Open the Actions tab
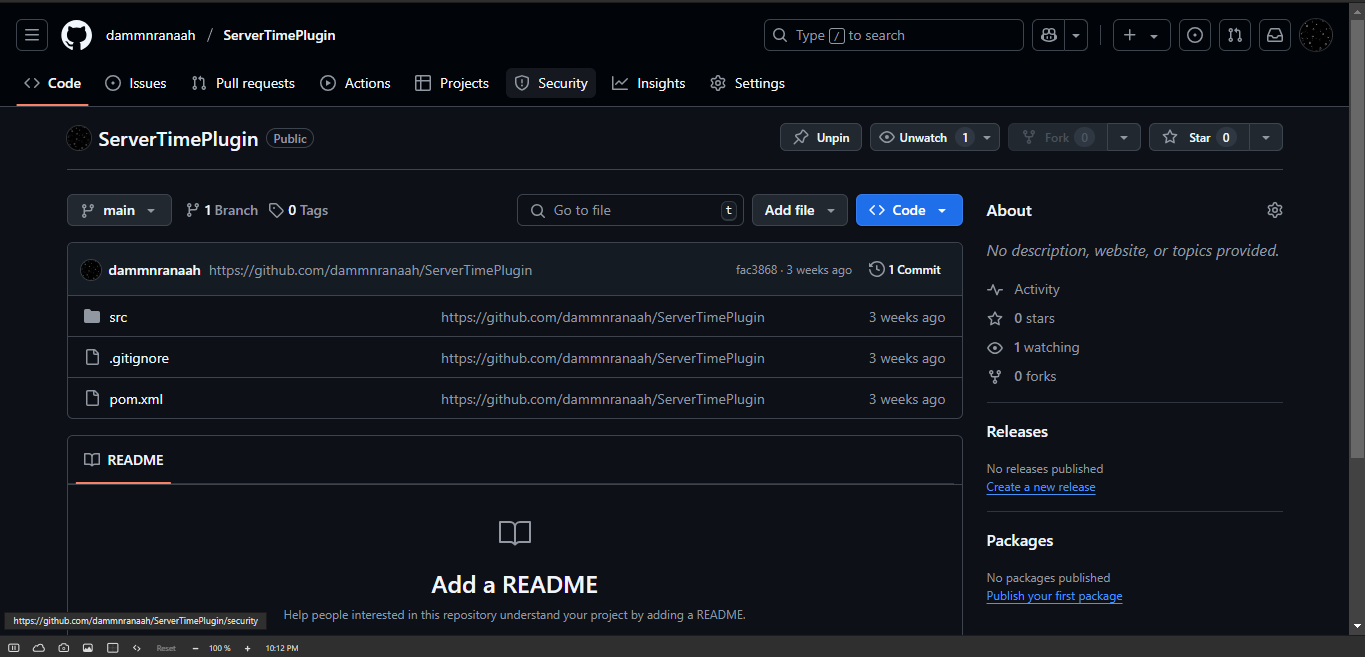1365x657 pixels. tap(355, 83)
